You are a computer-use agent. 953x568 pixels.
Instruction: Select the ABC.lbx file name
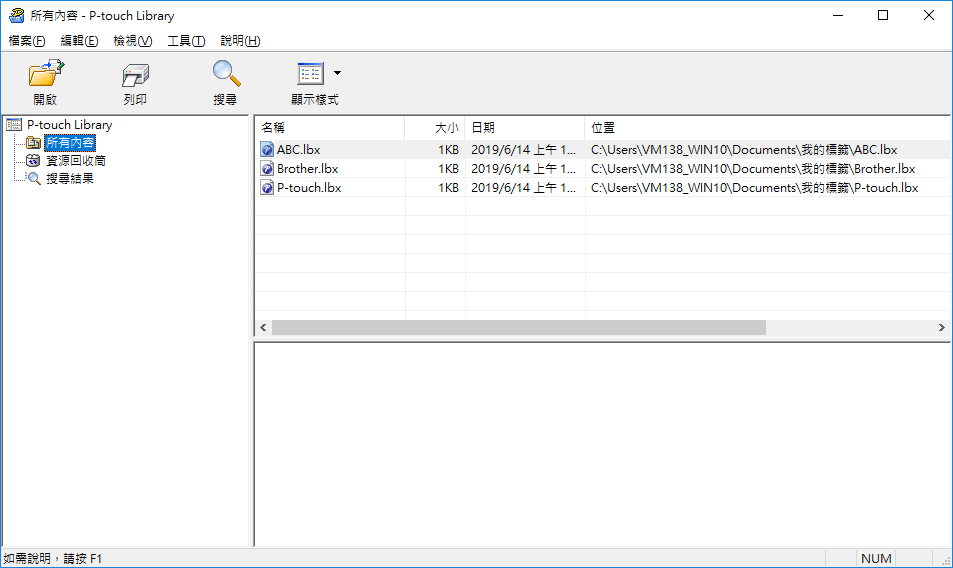click(x=298, y=149)
